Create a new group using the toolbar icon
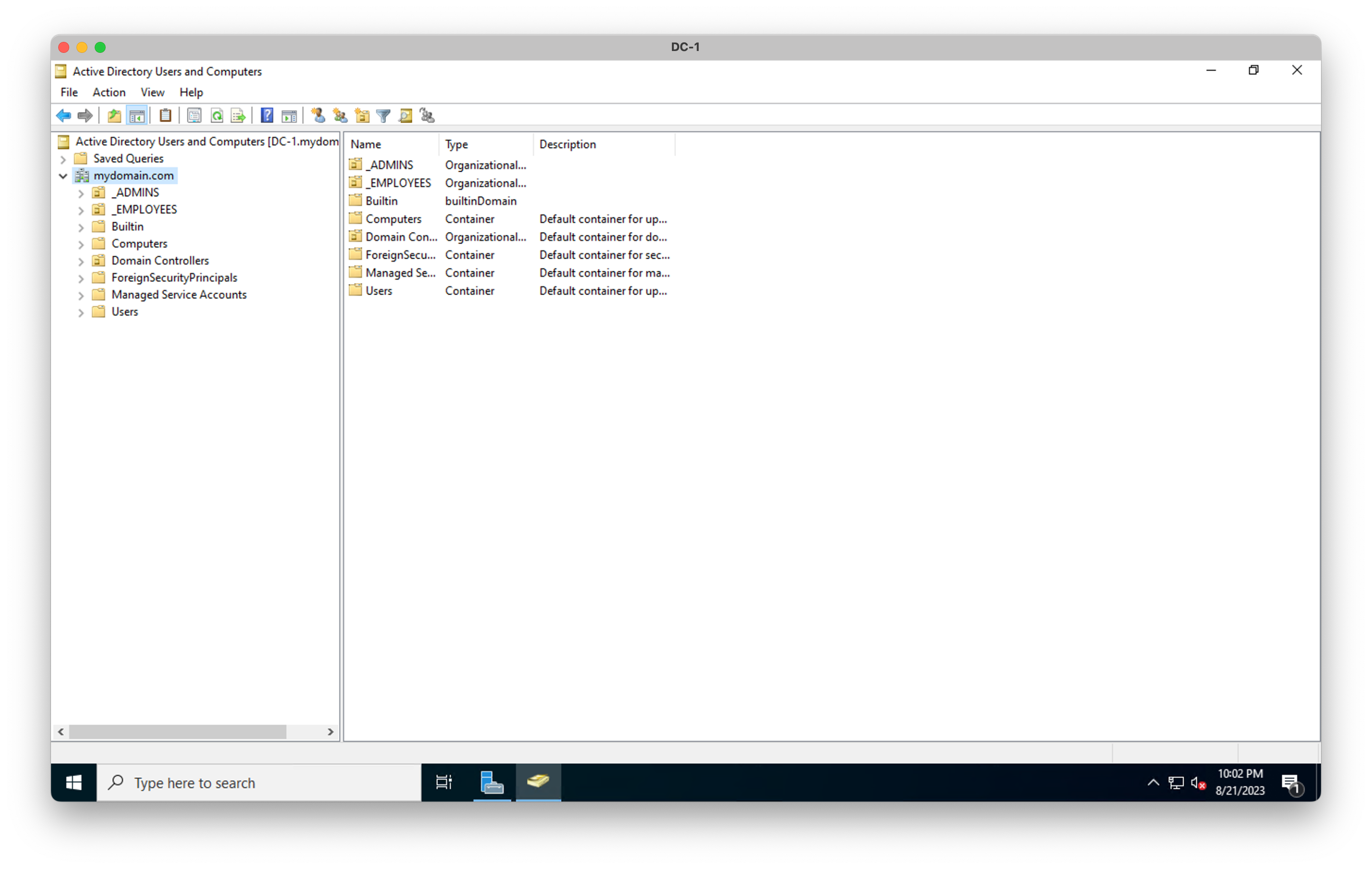This screenshot has height=869, width=1372. pyautogui.click(x=340, y=115)
